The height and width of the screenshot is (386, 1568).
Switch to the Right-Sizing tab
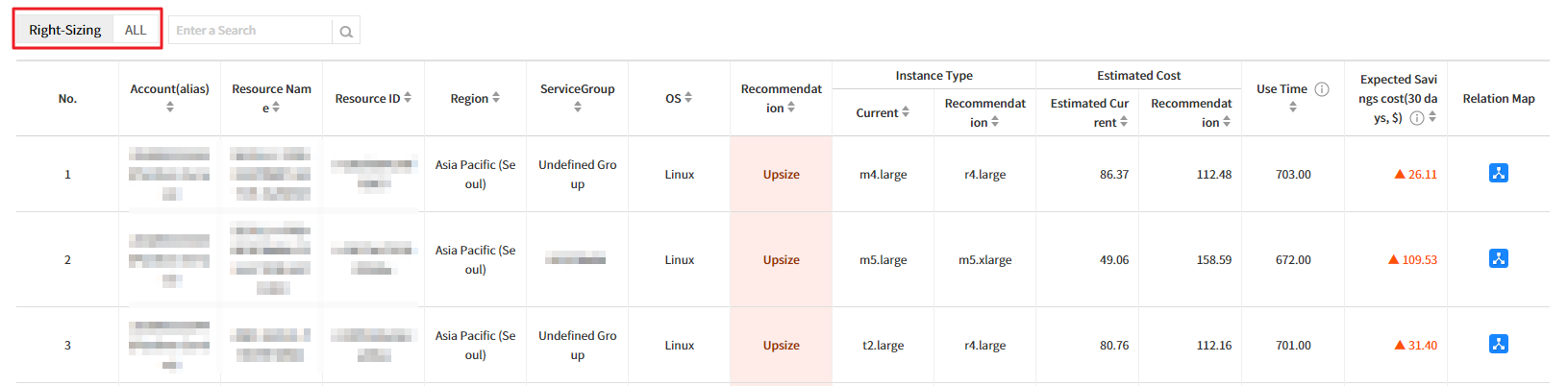(x=64, y=30)
